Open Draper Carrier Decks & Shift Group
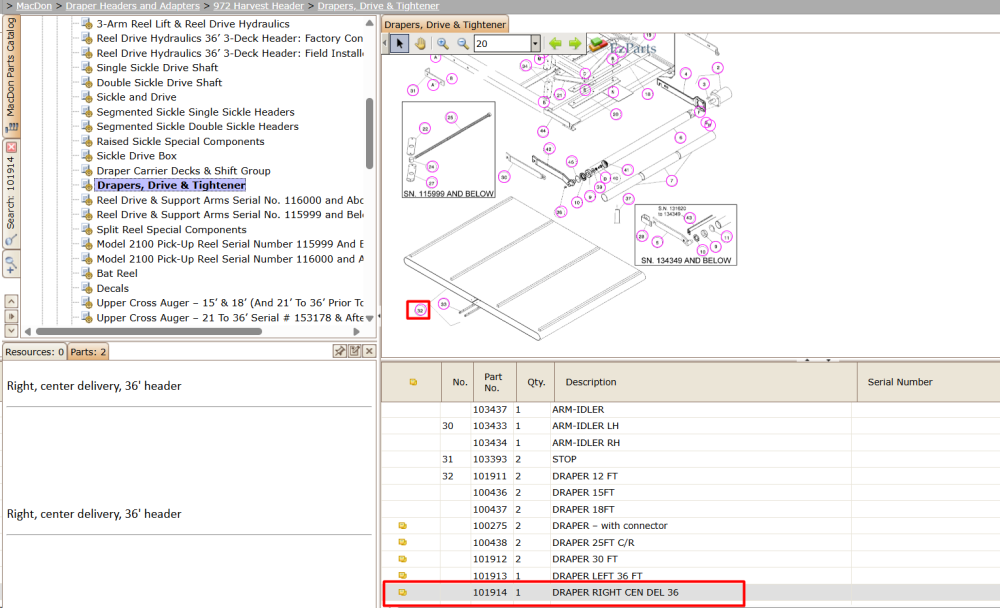This screenshot has height=608, width=1000. [183, 170]
